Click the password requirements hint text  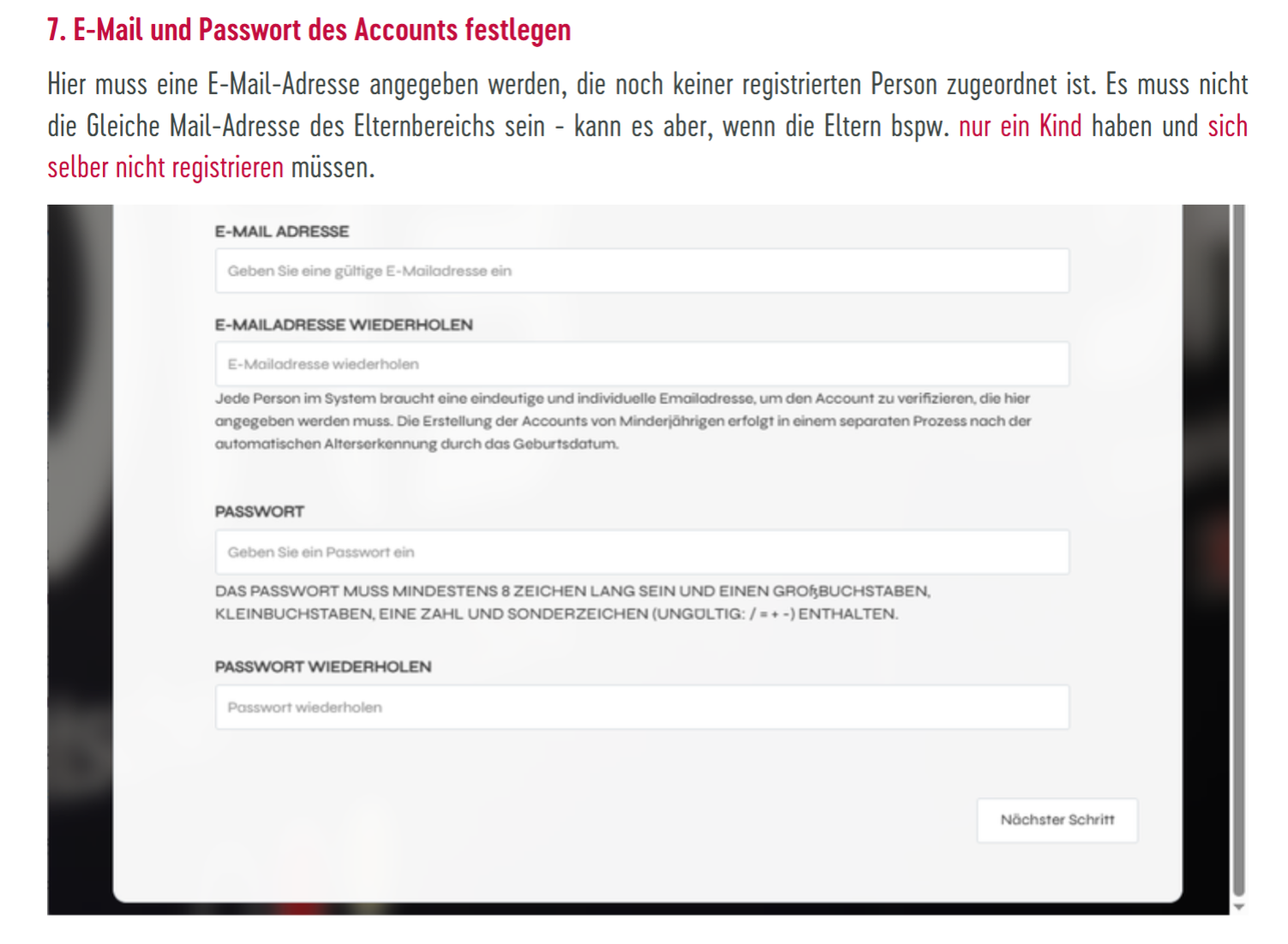point(572,602)
